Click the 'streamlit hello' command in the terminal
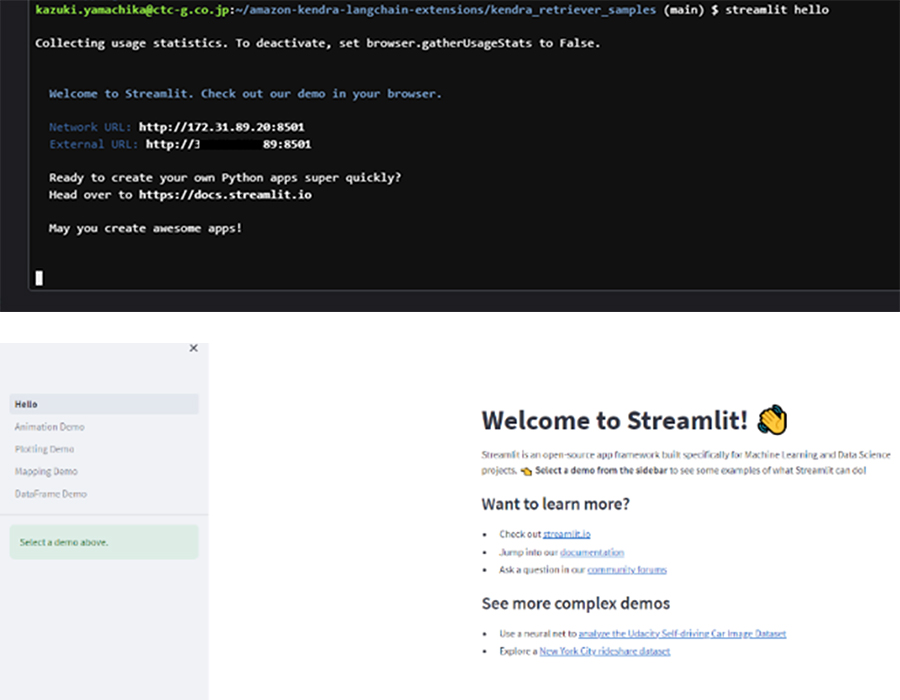This screenshot has width=900, height=700. pyautogui.click(x=777, y=10)
